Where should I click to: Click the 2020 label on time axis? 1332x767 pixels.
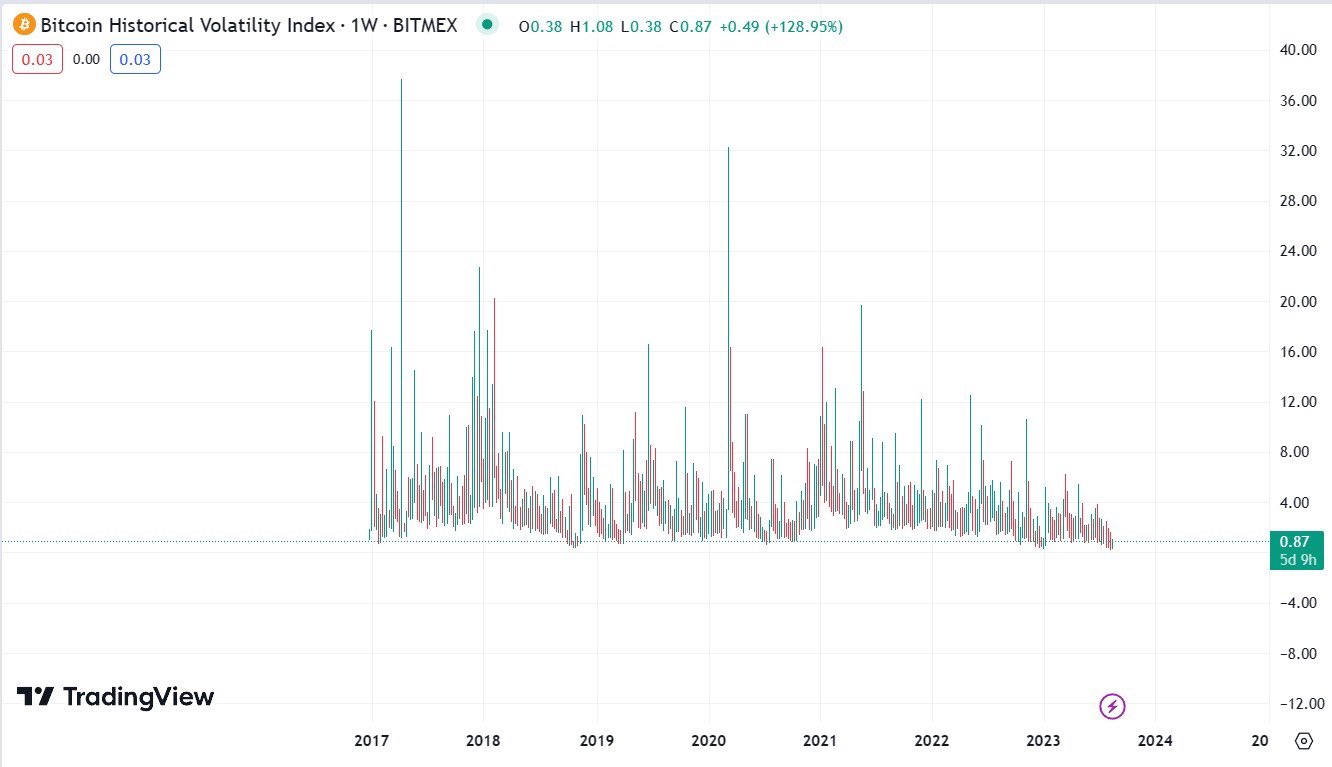tap(708, 741)
